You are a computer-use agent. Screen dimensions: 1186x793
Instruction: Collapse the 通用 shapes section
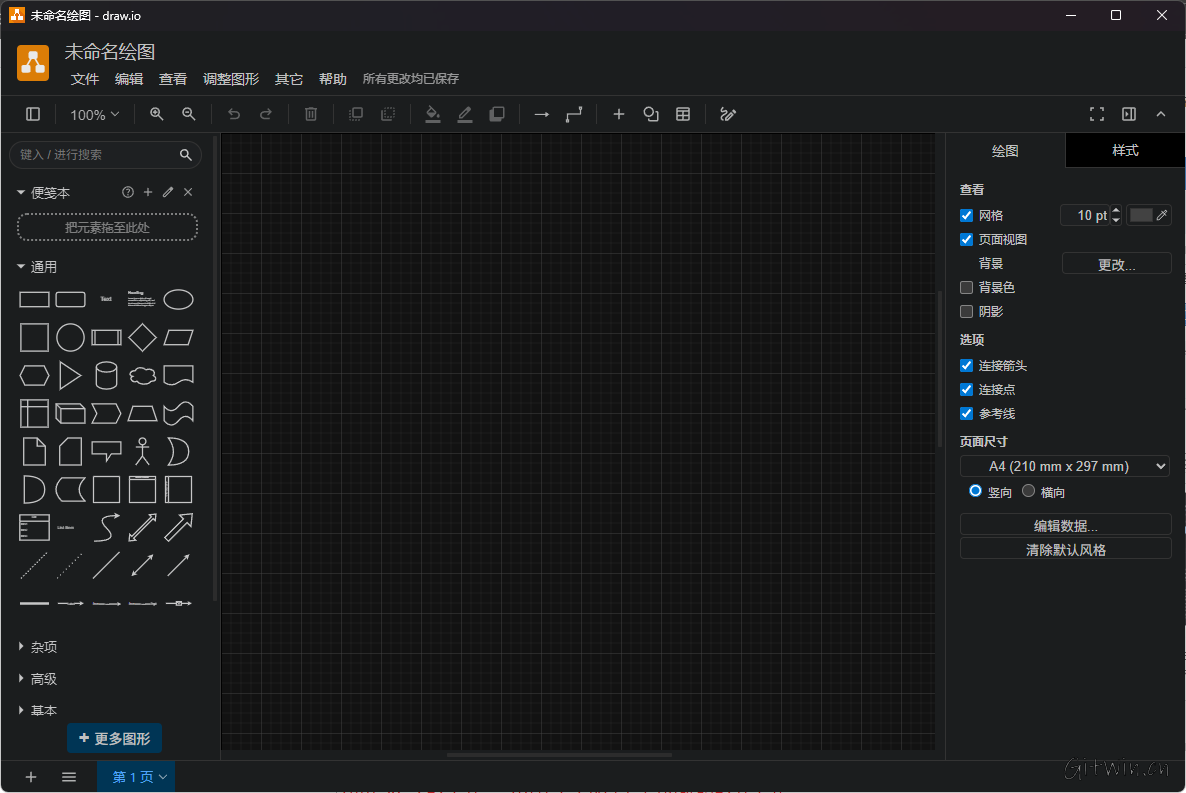37,267
